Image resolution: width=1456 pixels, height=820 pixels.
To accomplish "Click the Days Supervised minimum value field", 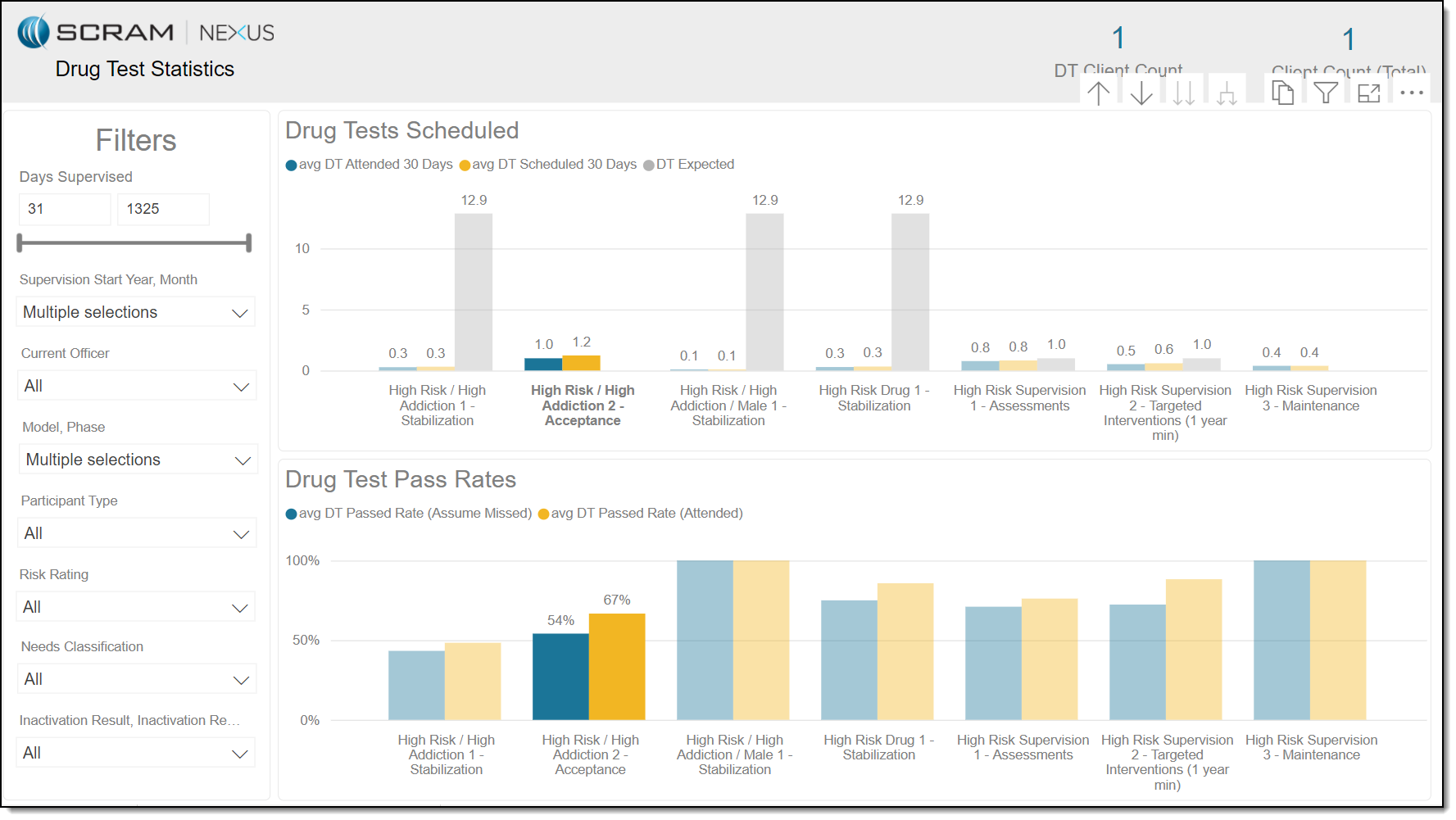I will (x=64, y=209).
